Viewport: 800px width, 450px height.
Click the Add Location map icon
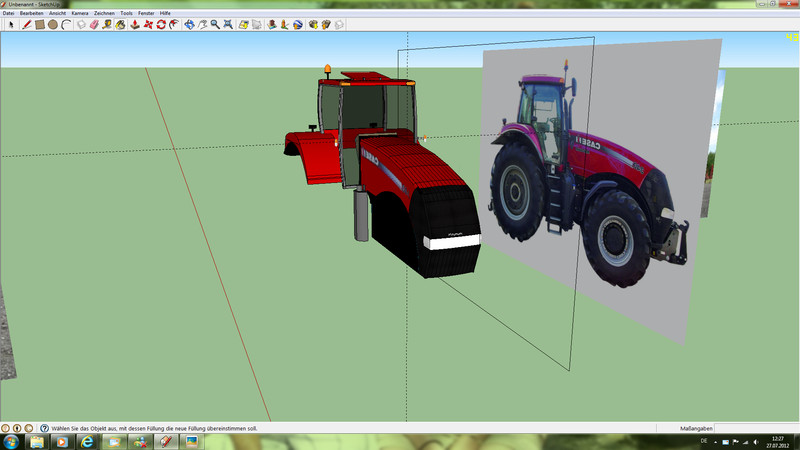click(x=243, y=24)
